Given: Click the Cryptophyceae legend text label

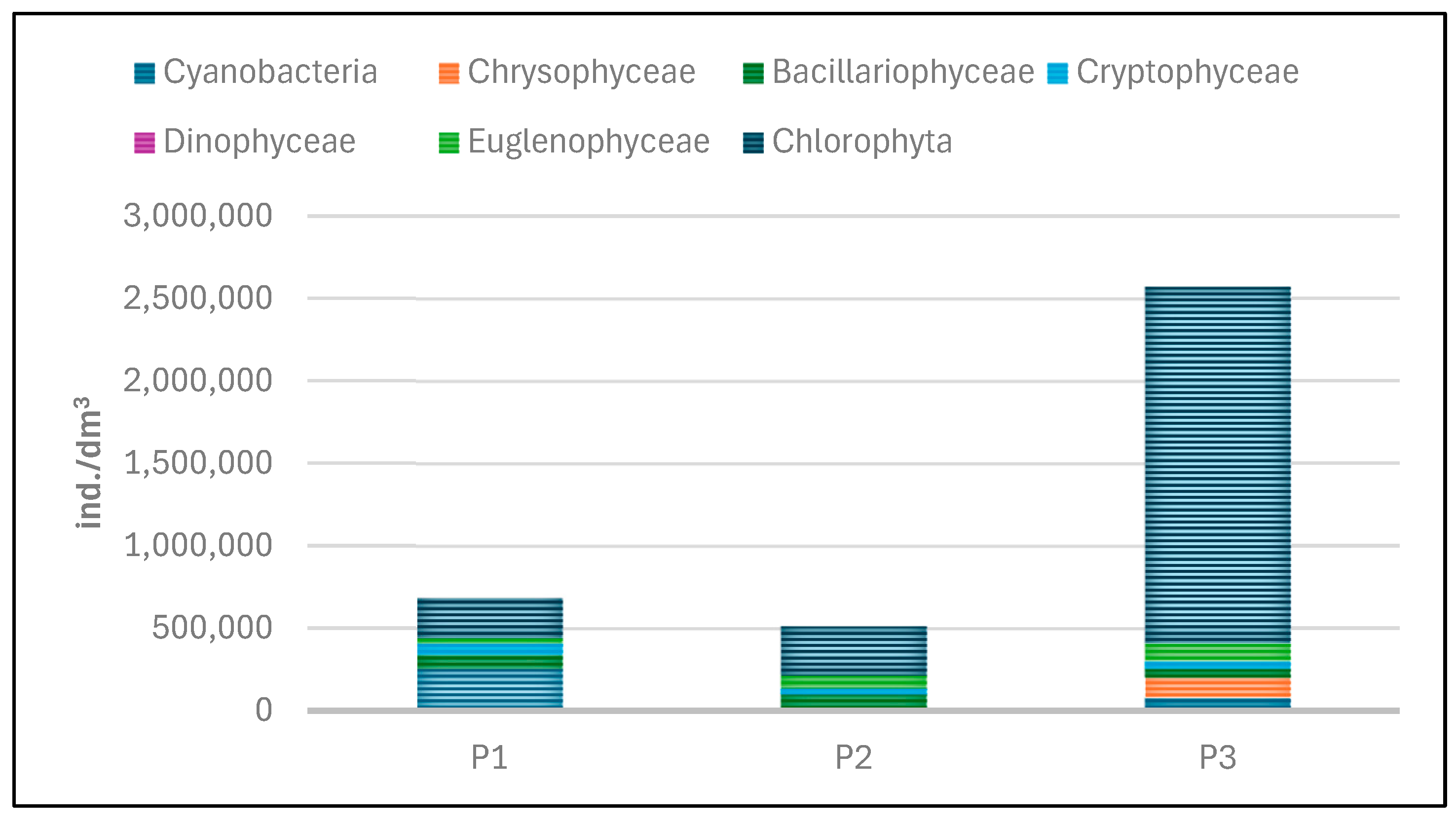Looking at the screenshot, I should [x=1187, y=73].
